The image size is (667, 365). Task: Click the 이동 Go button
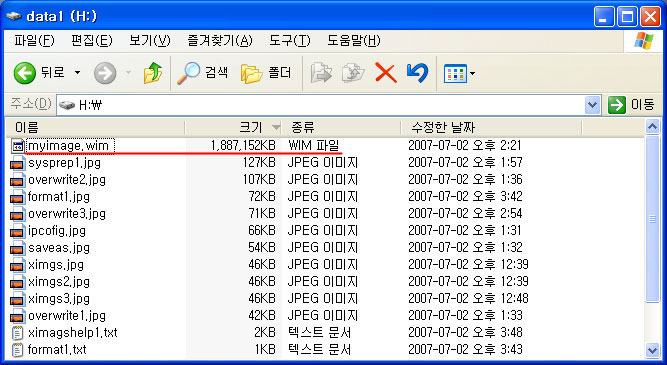[630, 105]
